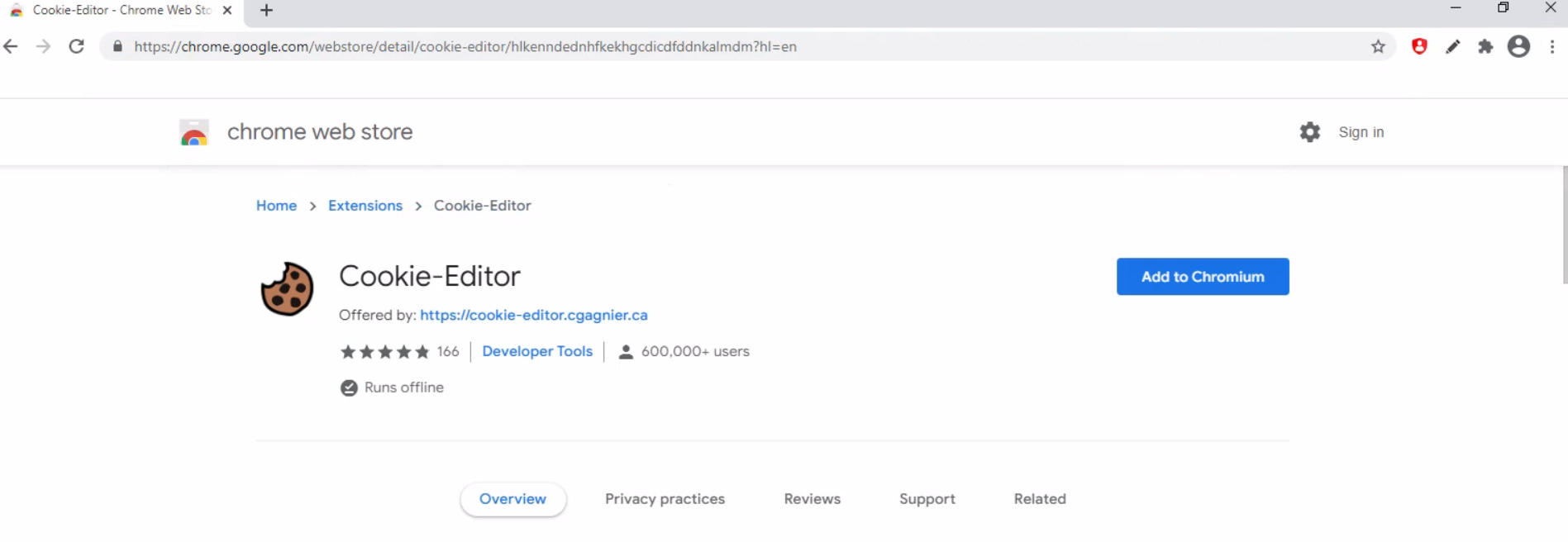Click the Runs offline checkmark badge
Screen dimensions: 1568x542
349,387
